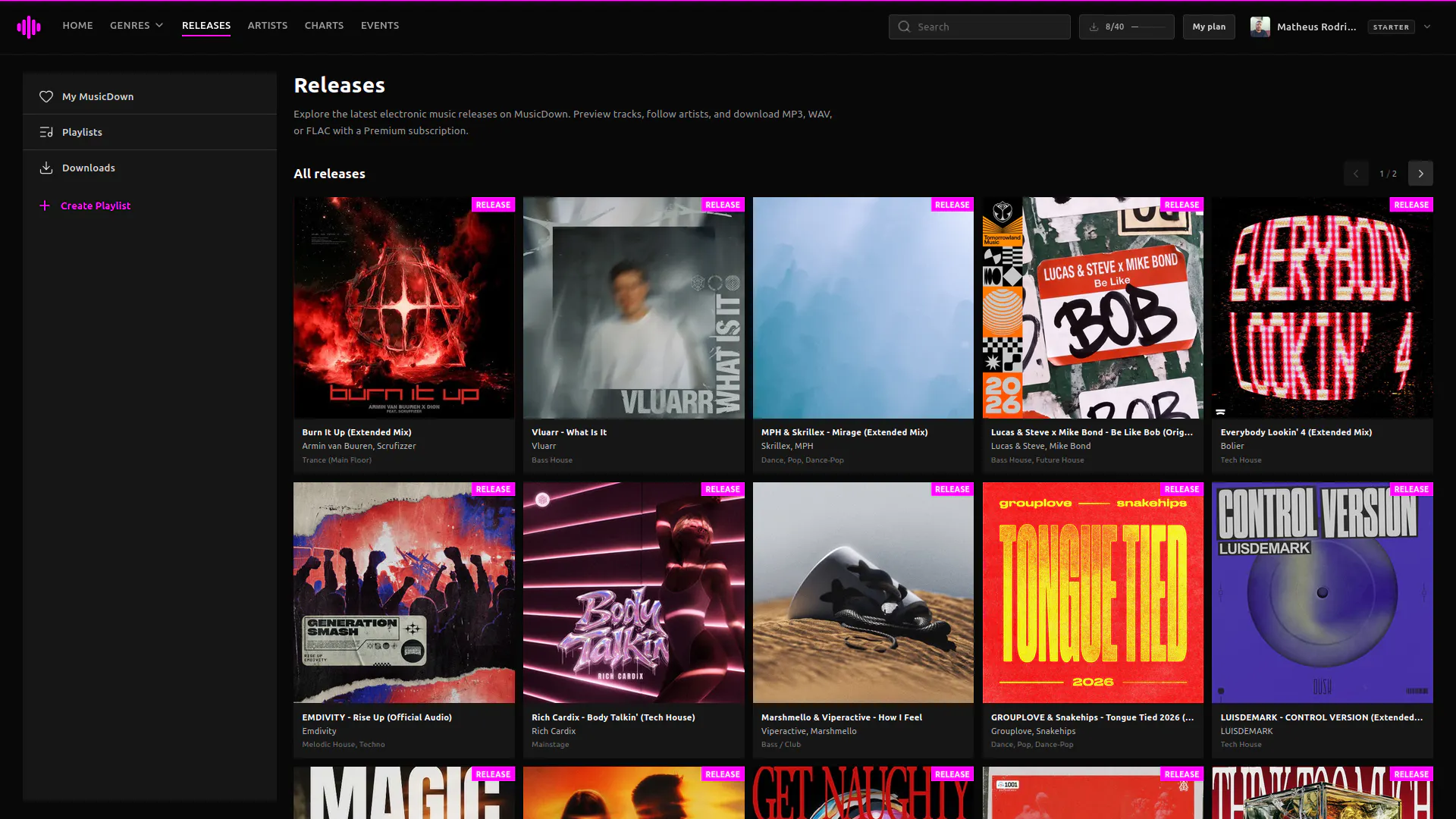The height and width of the screenshot is (819, 1456).
Task: Click RELEASE badge on Body Talkin' cover
Action: coord(723,489)
